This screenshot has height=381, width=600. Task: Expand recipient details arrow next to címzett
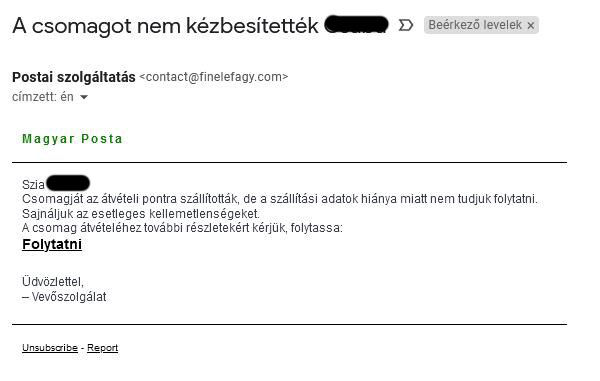tap(84, 97)
